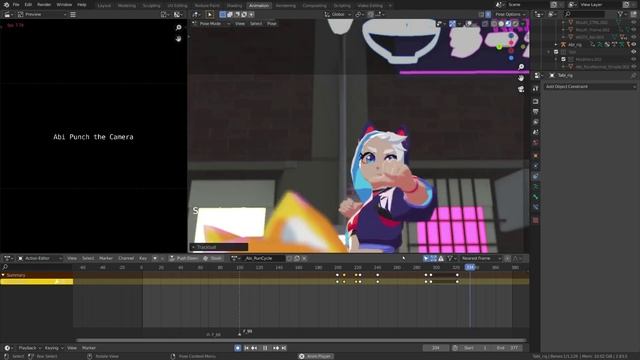Click the current frame number field
This screenshot has width=640, height=360.
pos(436,348)
